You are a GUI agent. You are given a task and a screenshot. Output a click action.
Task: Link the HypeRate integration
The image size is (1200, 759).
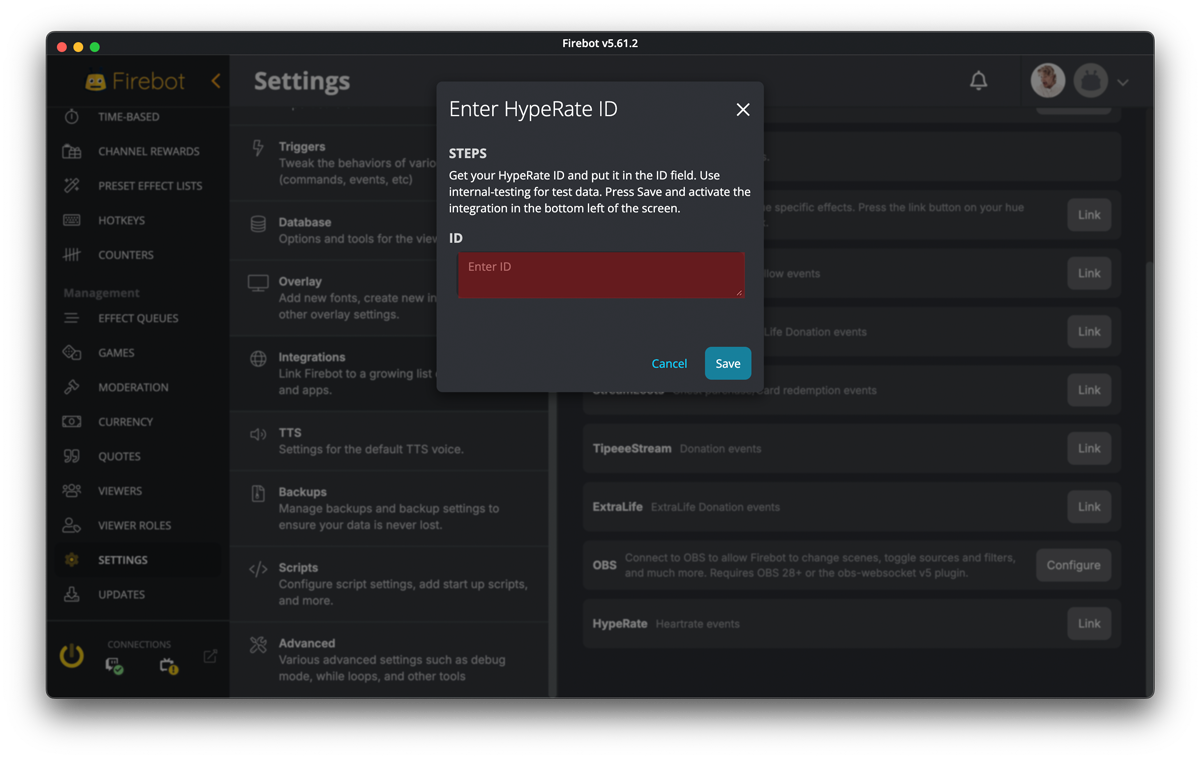tap(1089, 624)
